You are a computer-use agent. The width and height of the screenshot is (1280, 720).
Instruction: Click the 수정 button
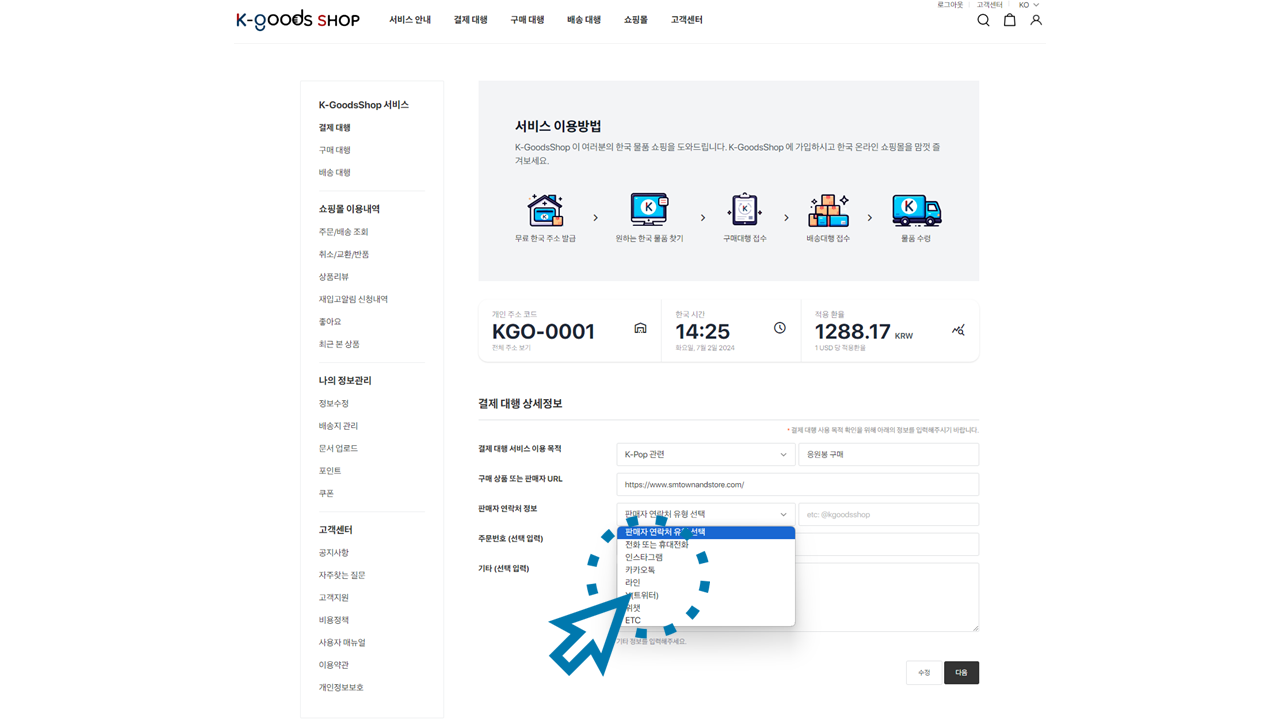point(924,673)
